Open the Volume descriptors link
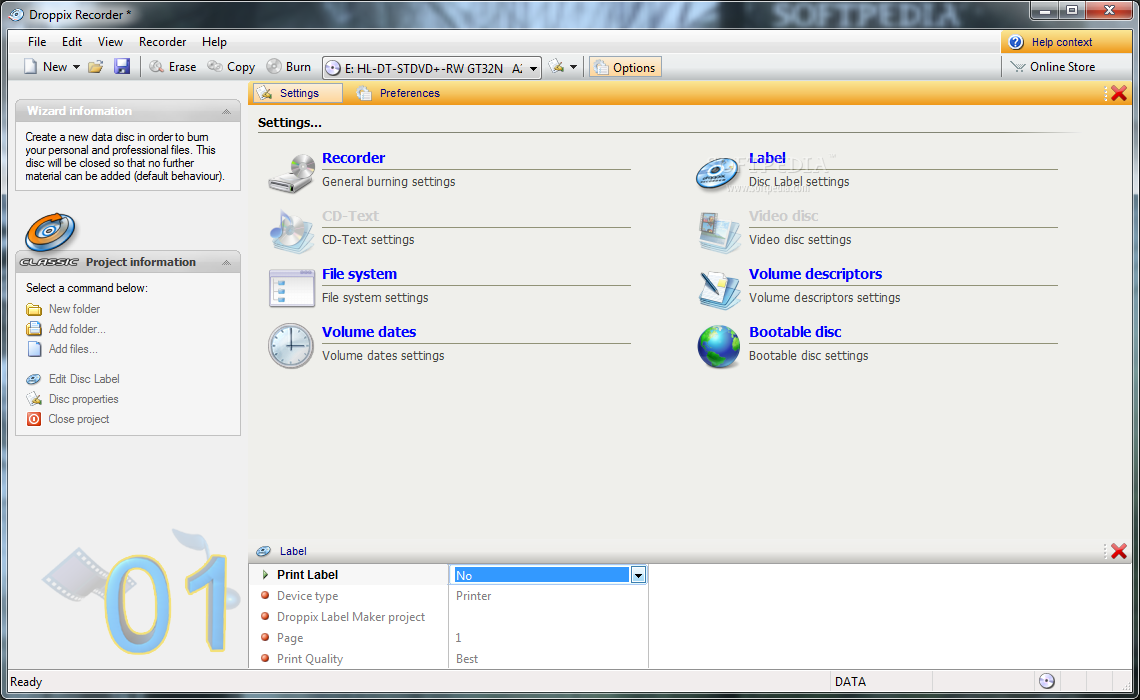This screenshot has height=700, width=1140. pyautogui.click(x=815, y=274)
